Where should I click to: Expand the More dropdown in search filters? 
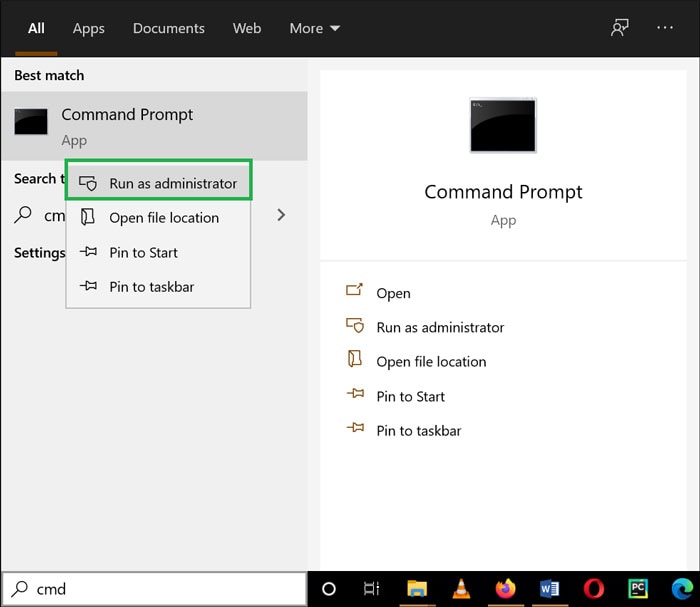click(314, 28)
